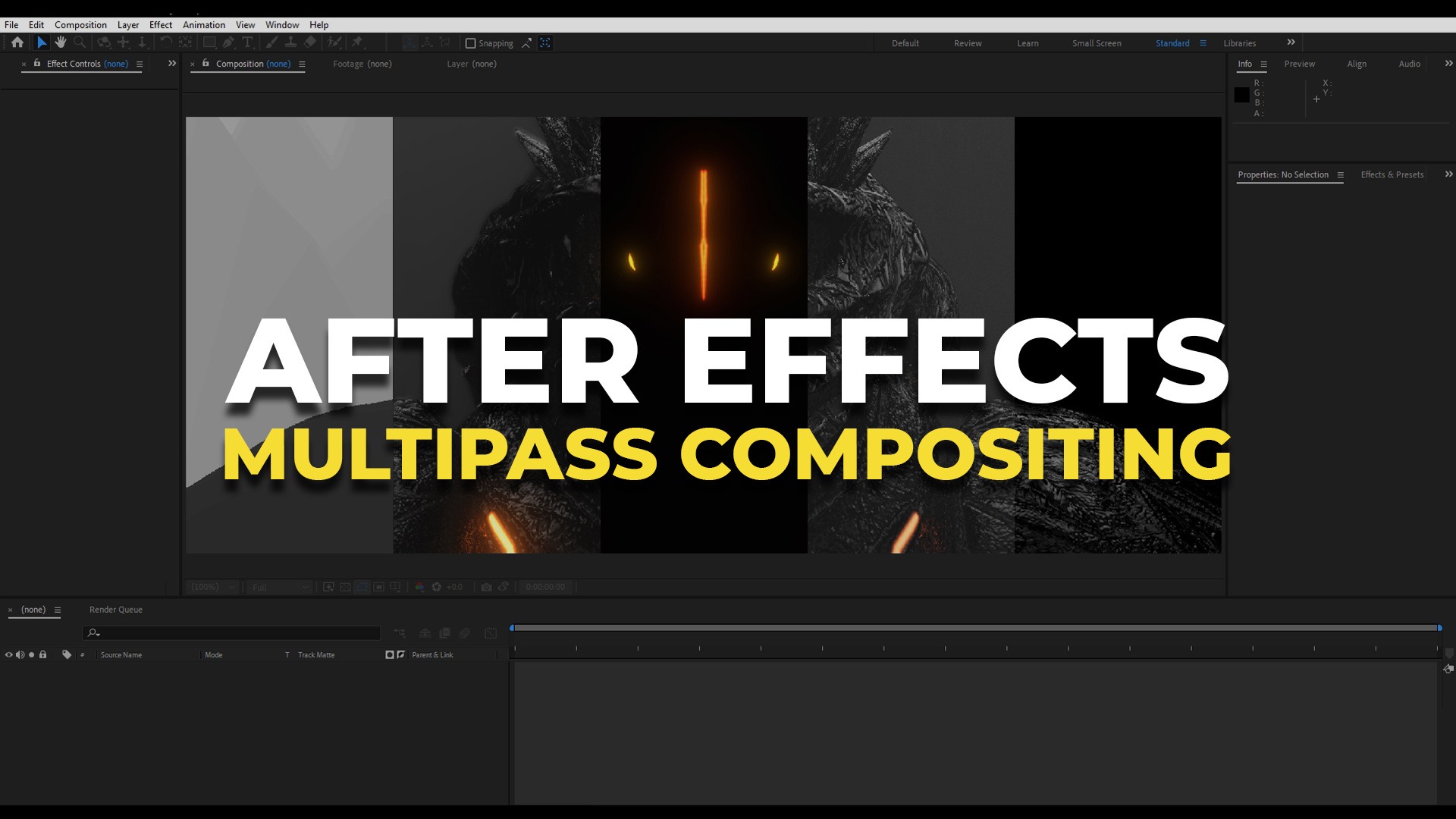The height and width of the screenshot is (819, 1456).
Task: Click the black color swatch in Info
Action: pyautogui.click(x=1241, y=96)
